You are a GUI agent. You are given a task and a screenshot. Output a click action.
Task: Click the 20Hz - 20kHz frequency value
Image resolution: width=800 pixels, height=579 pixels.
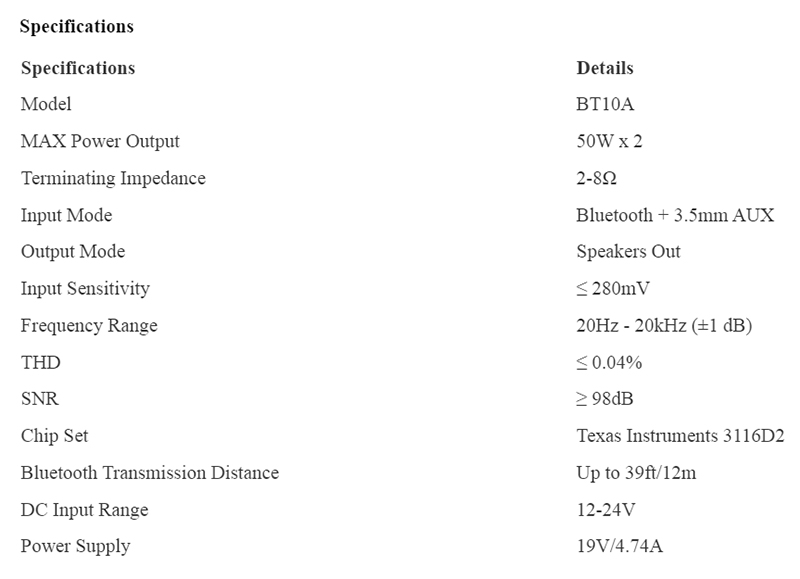[664, 325]
